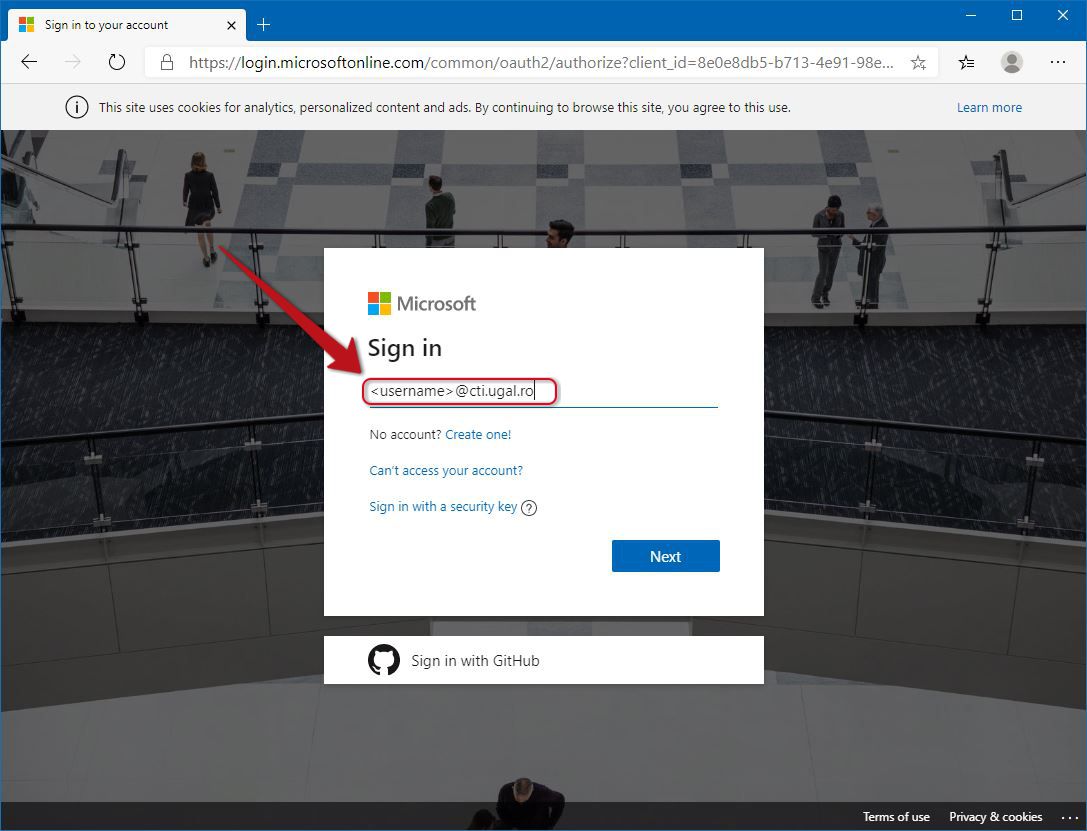The width and height of the screenshot is (1087, 831).
Task: Maximize the browser window
Action: coord(1017,15)
